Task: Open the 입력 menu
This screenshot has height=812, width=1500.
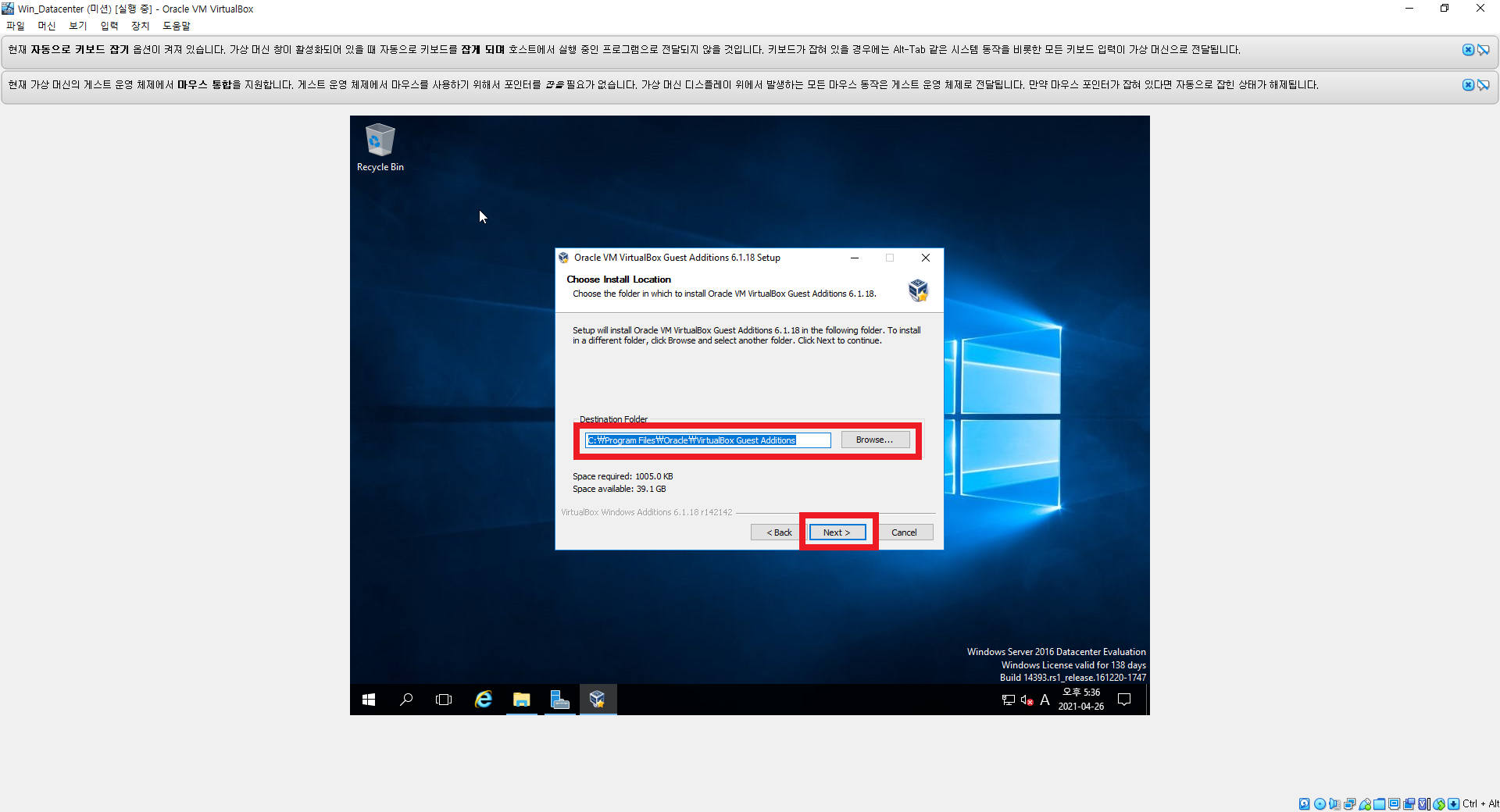Action: pos(109,26)
